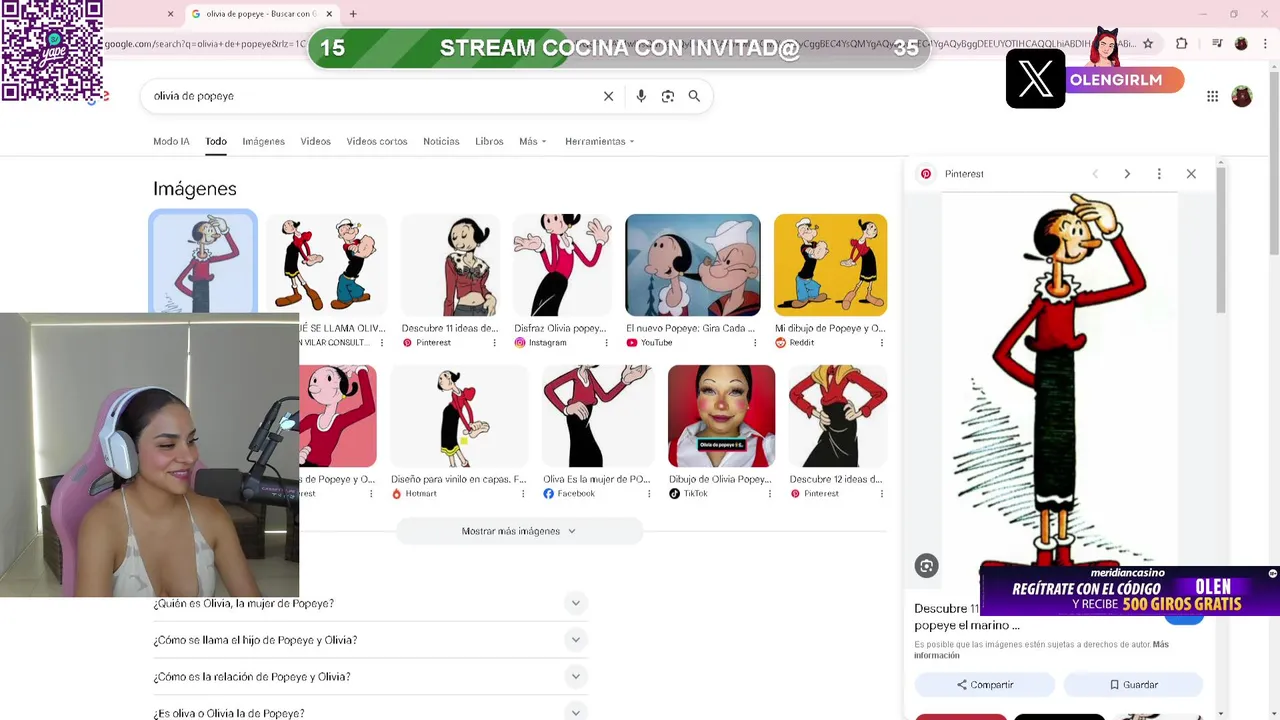Viewport: 1280px width, 720px height.
Task: Open a new browser tab
Action: (353, 14)
